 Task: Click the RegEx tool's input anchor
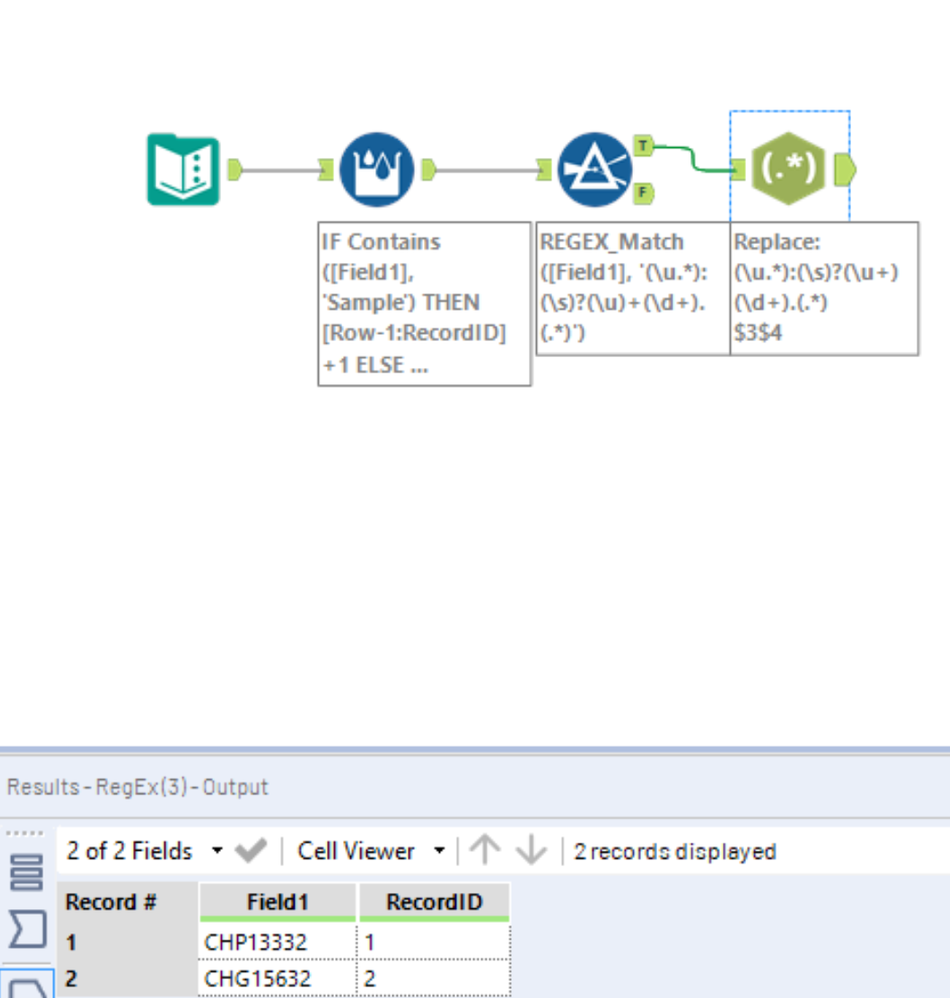[x=737, y=169]
